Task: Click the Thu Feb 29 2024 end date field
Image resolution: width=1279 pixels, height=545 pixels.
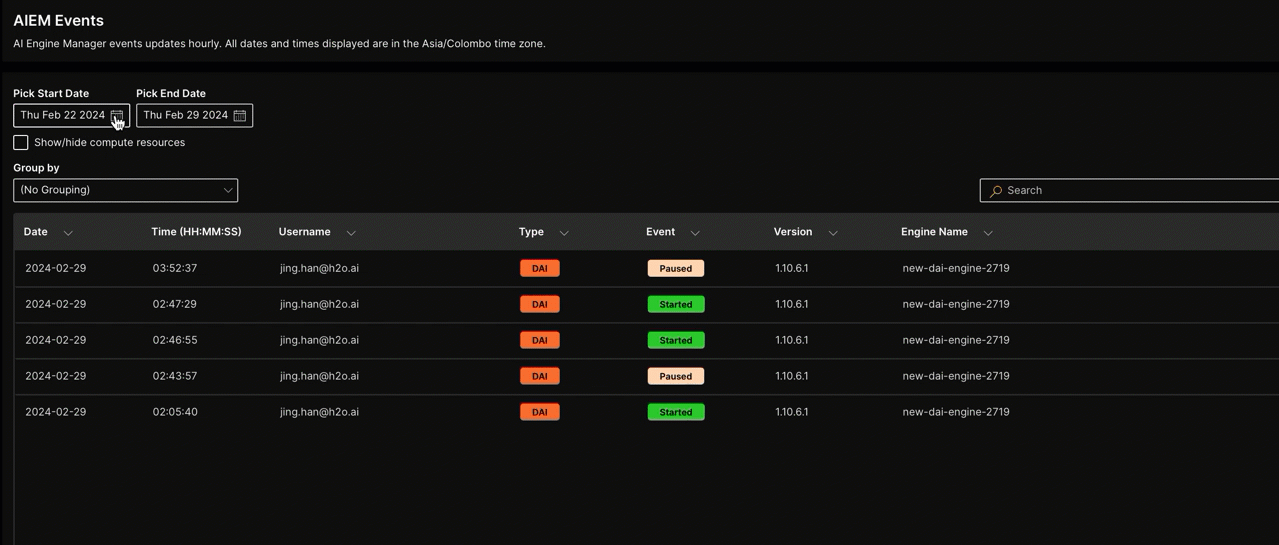Action: pyautogui.click(x=185, y=116)
